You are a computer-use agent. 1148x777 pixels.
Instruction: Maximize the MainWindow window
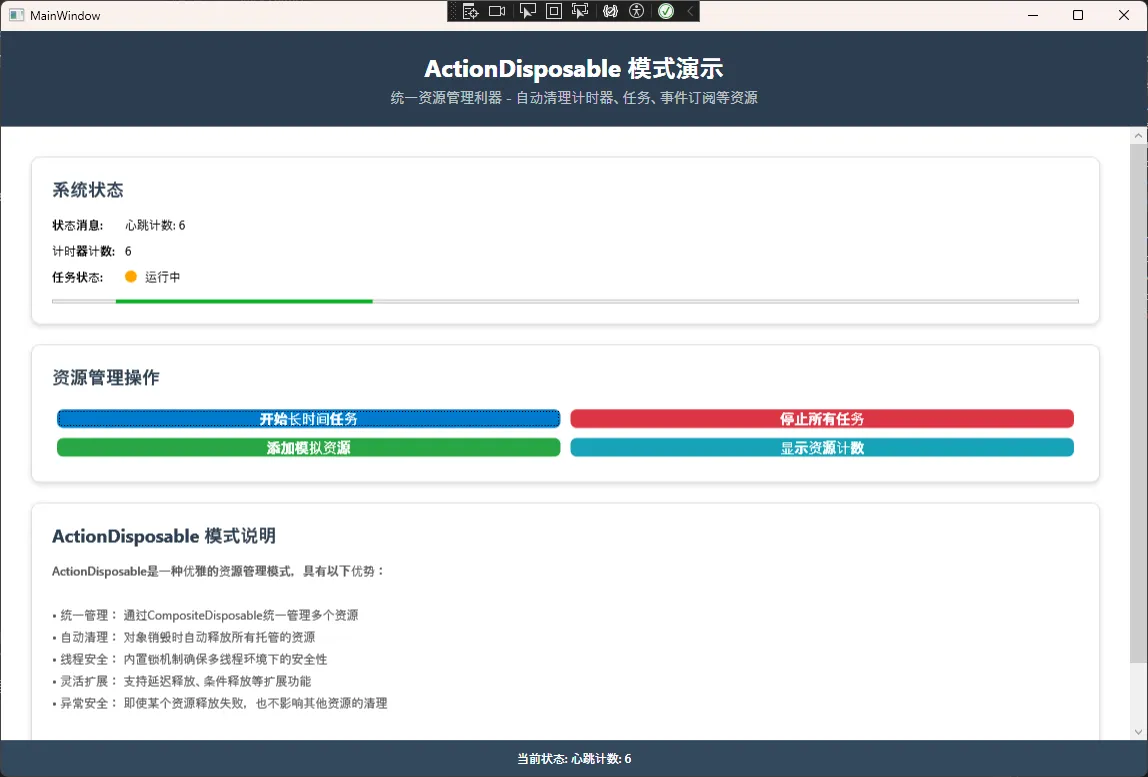point(1077,15)
